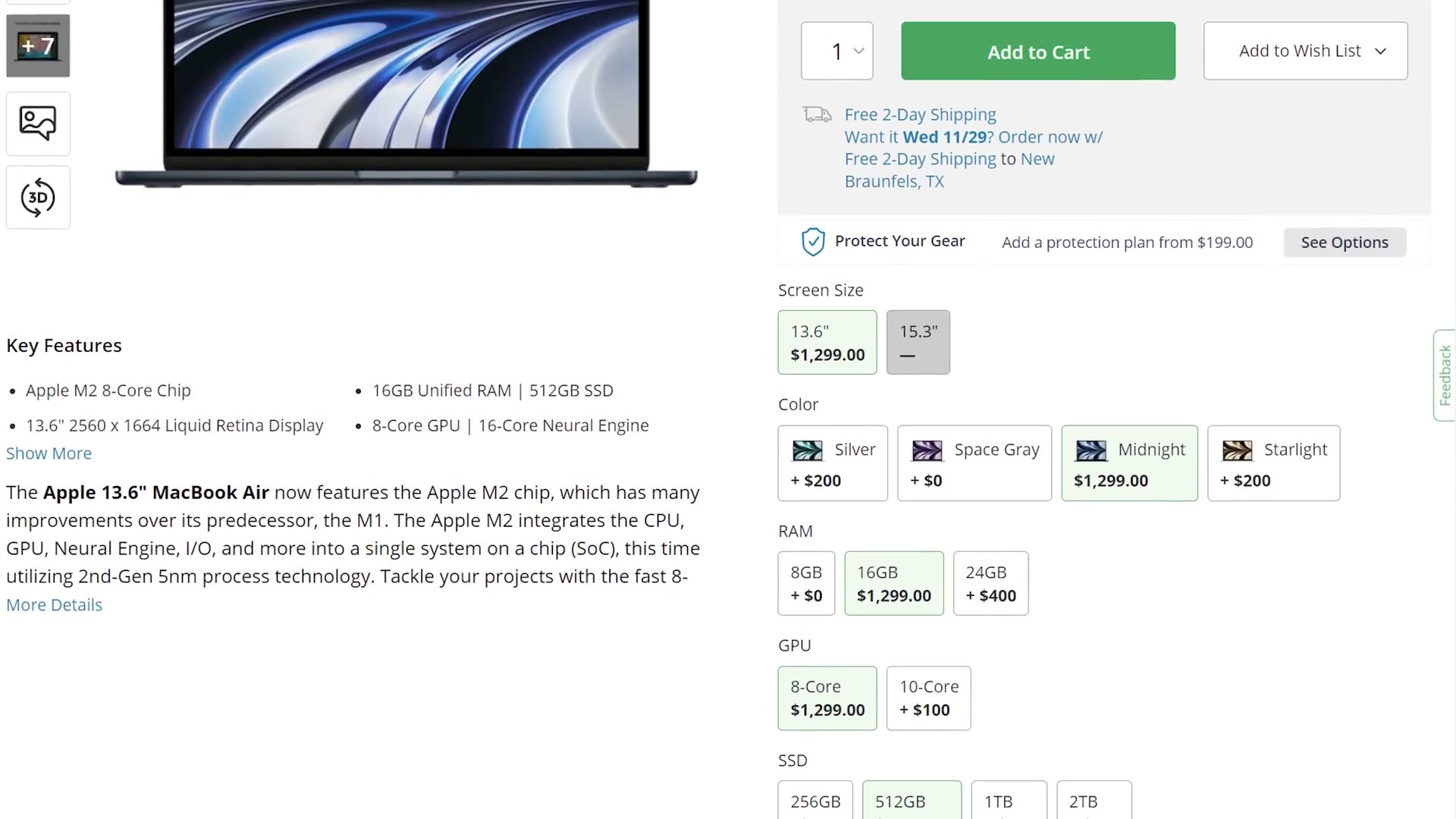Open the customer images gallery icon

pos(38,124)
